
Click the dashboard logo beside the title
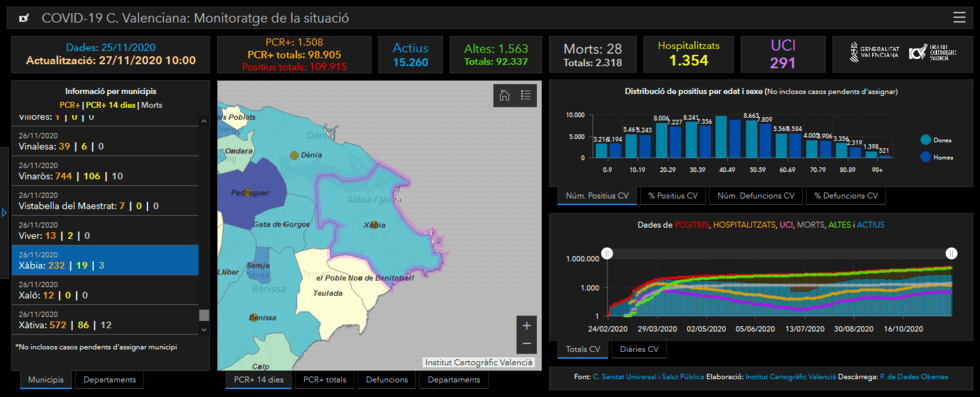24,18
